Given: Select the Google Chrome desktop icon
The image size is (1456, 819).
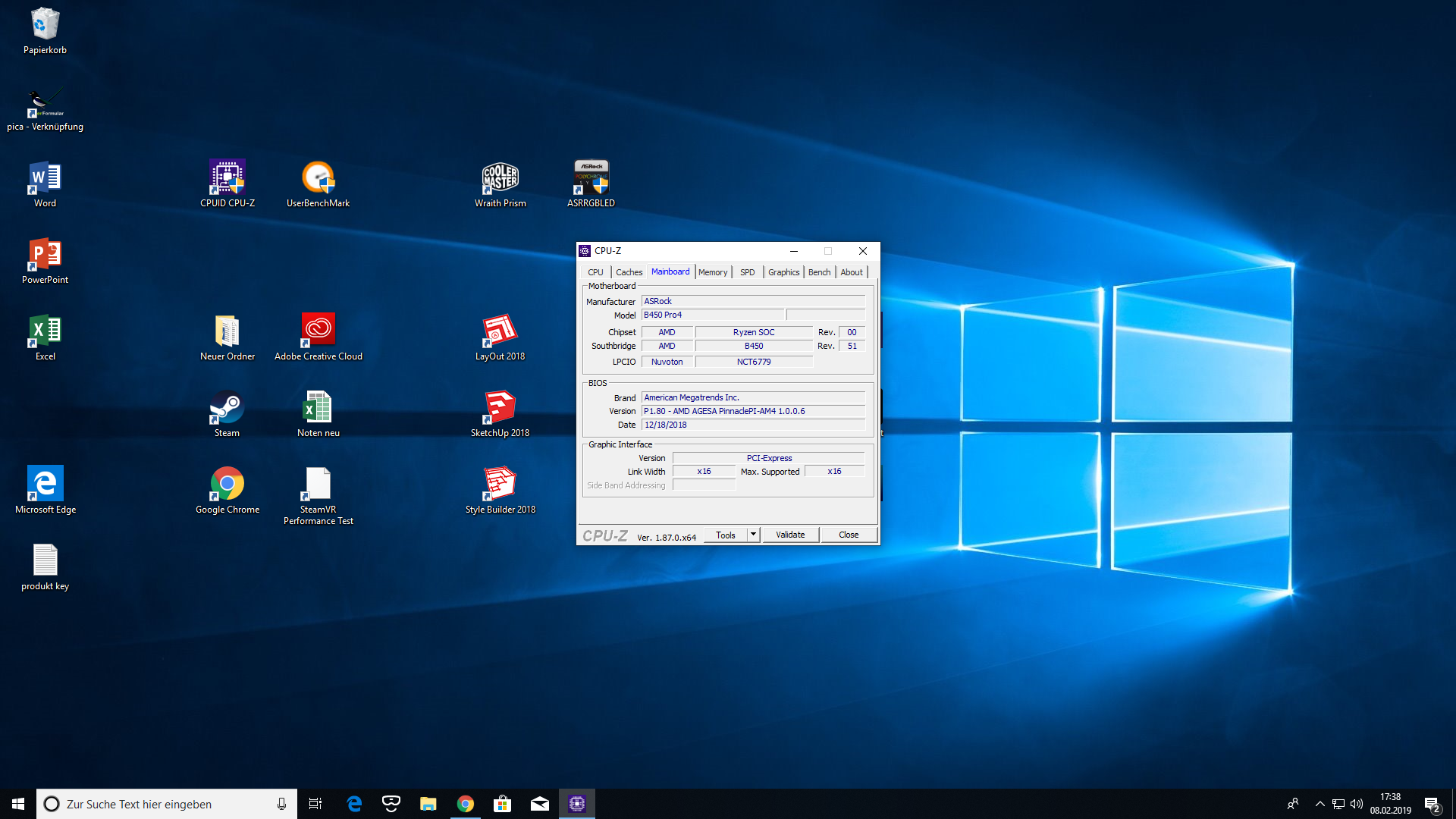Looking at the screenshot, I should pyautogui.click(x=227, y=491).
